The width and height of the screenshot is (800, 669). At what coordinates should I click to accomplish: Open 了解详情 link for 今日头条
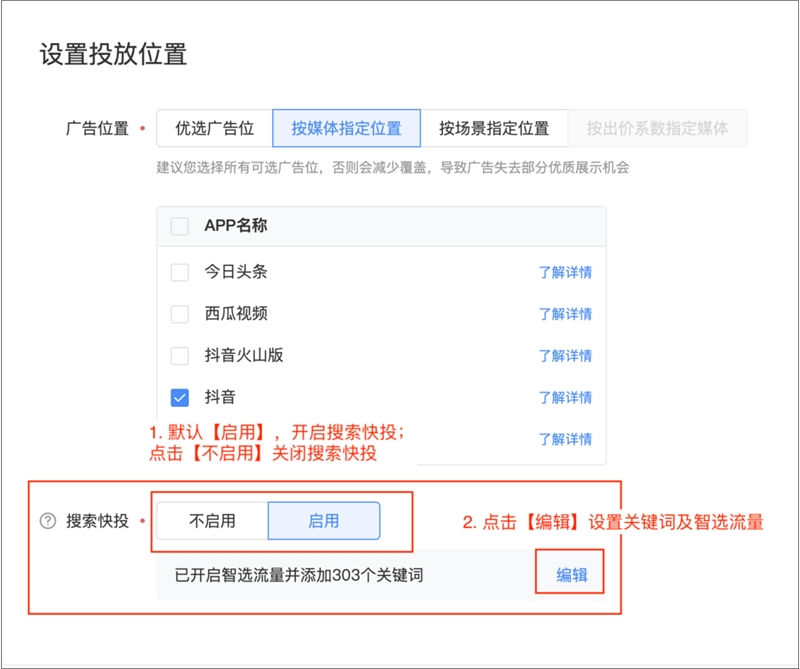(x=565, y=273)
